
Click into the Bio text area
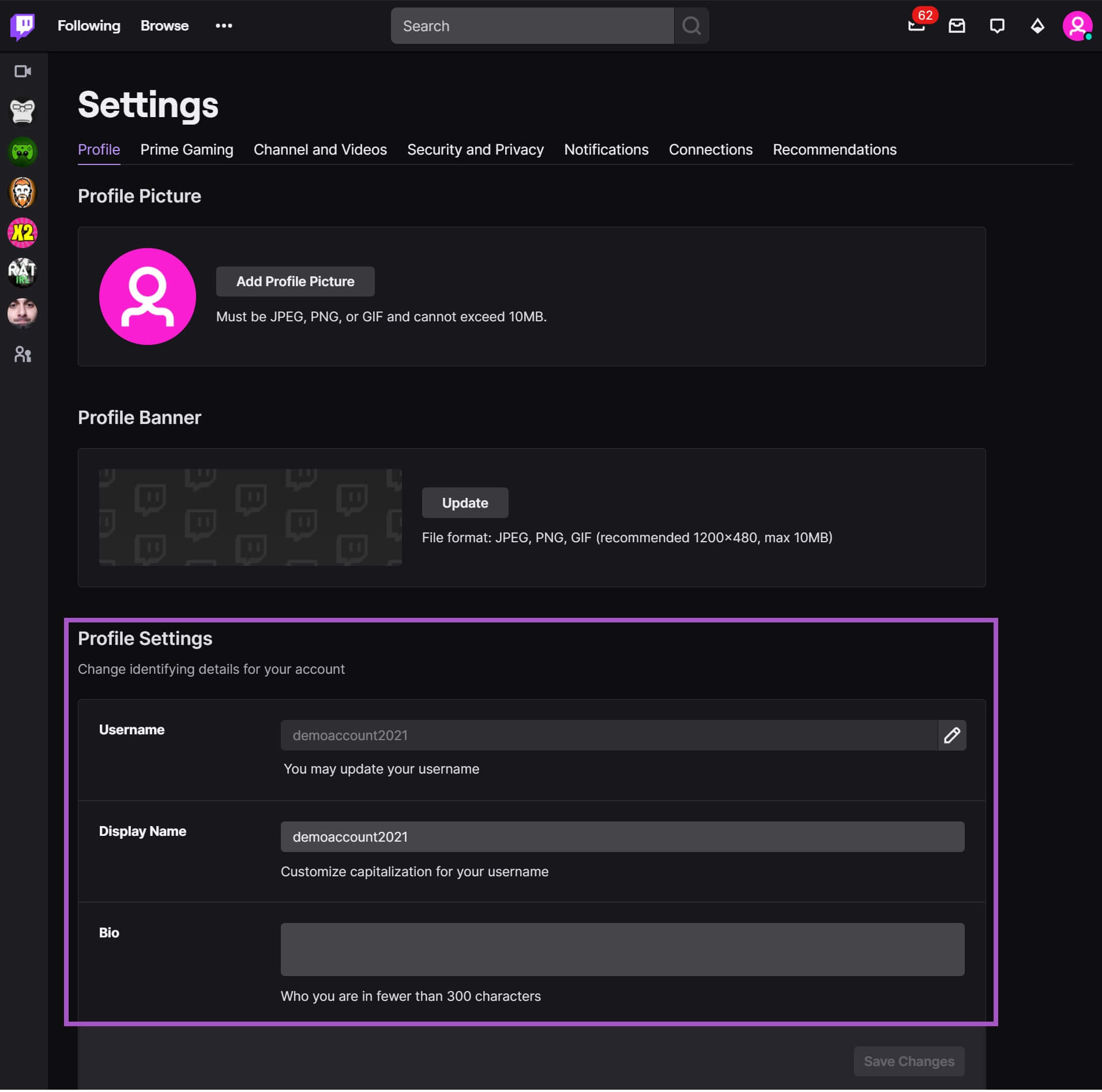point(622,950)
